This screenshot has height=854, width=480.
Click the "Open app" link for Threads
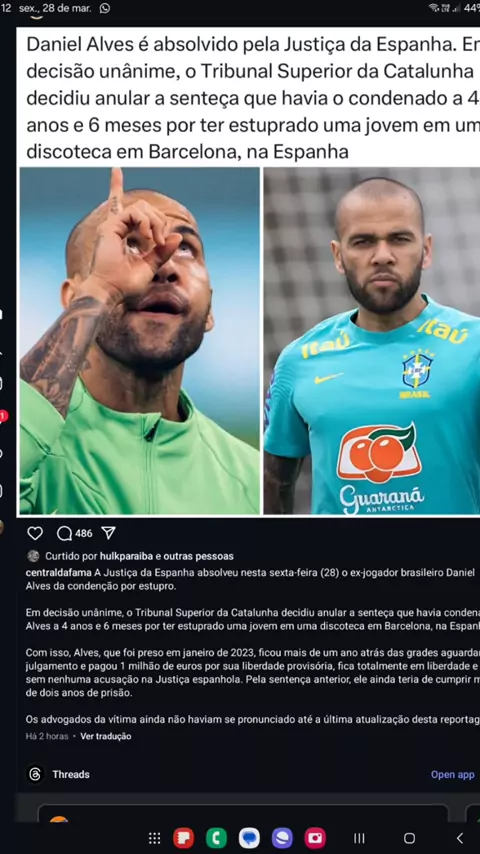[452, 774]
